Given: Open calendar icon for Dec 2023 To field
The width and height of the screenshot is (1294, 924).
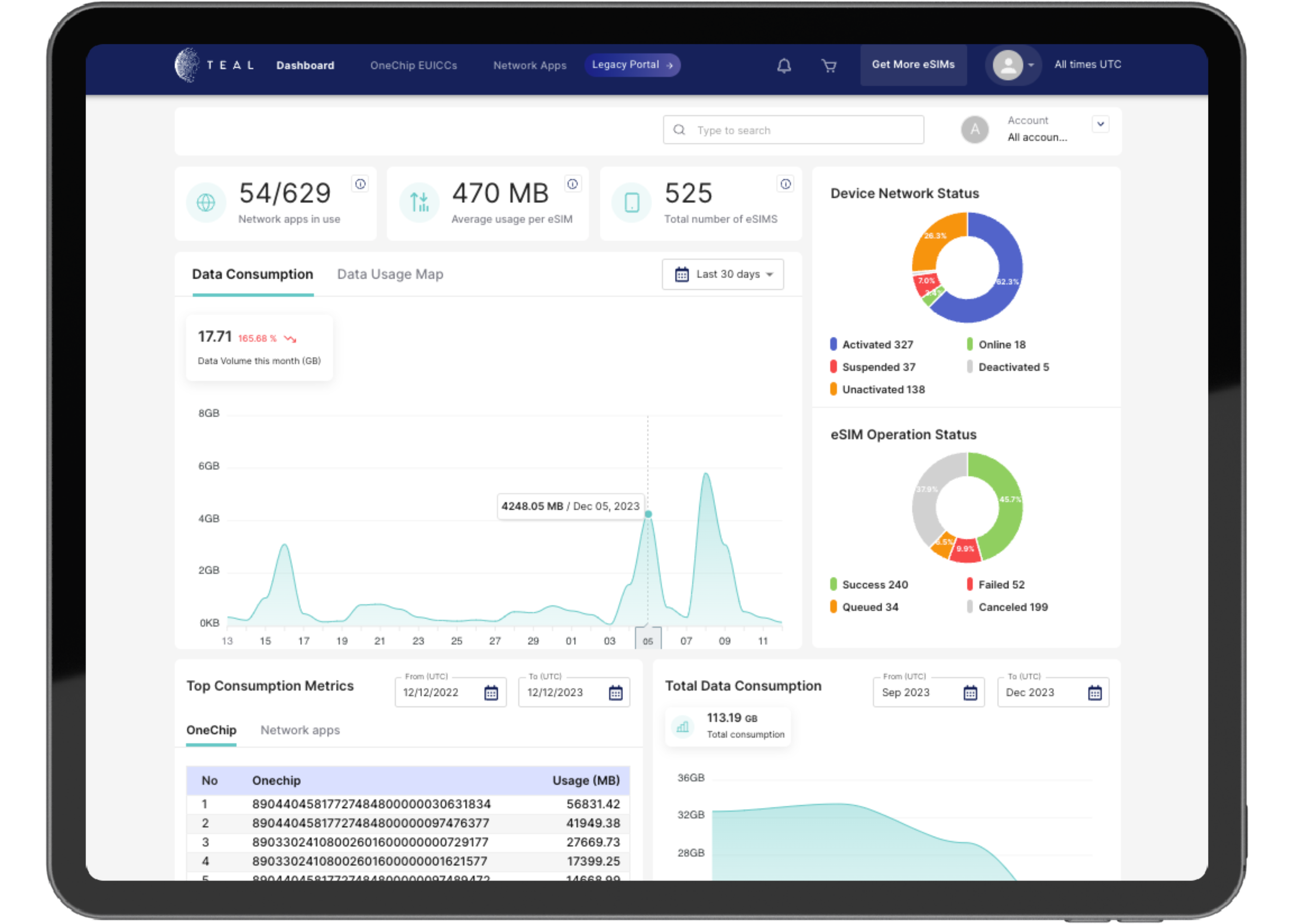Looking at the screenshot, I should pyautogui.click(x=1094, y=693).
